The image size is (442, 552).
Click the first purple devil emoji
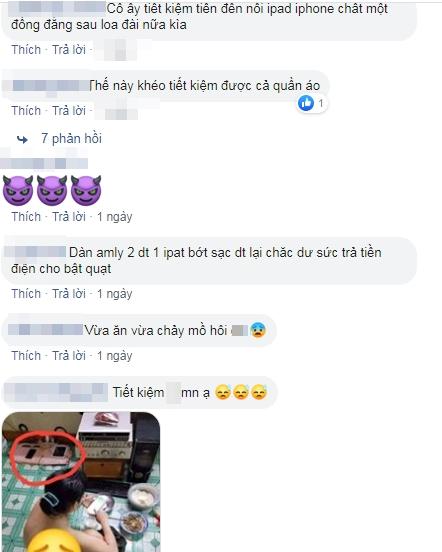18,190
